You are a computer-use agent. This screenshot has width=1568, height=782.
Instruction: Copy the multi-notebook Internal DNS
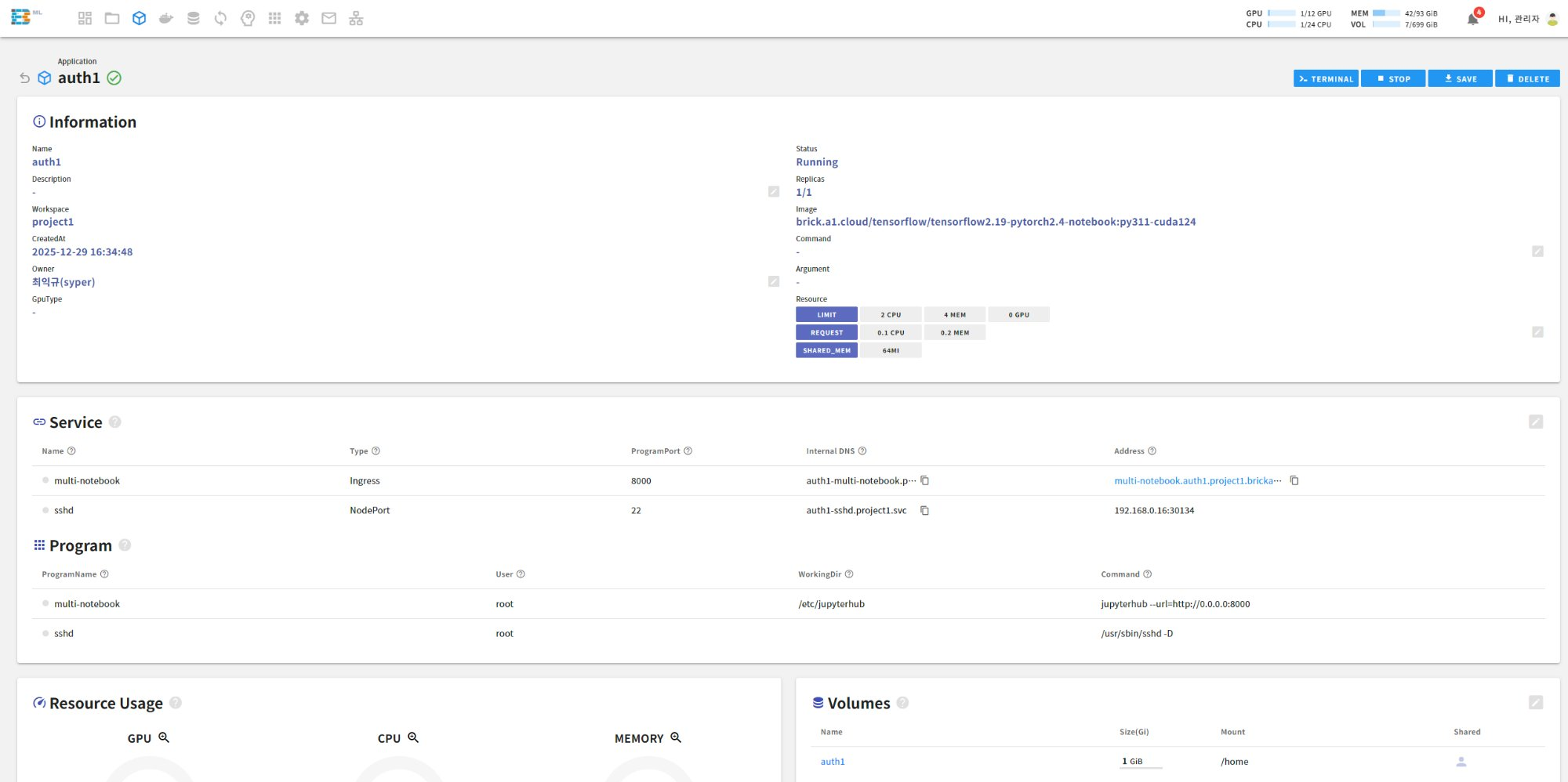click(x=925, y=480)
